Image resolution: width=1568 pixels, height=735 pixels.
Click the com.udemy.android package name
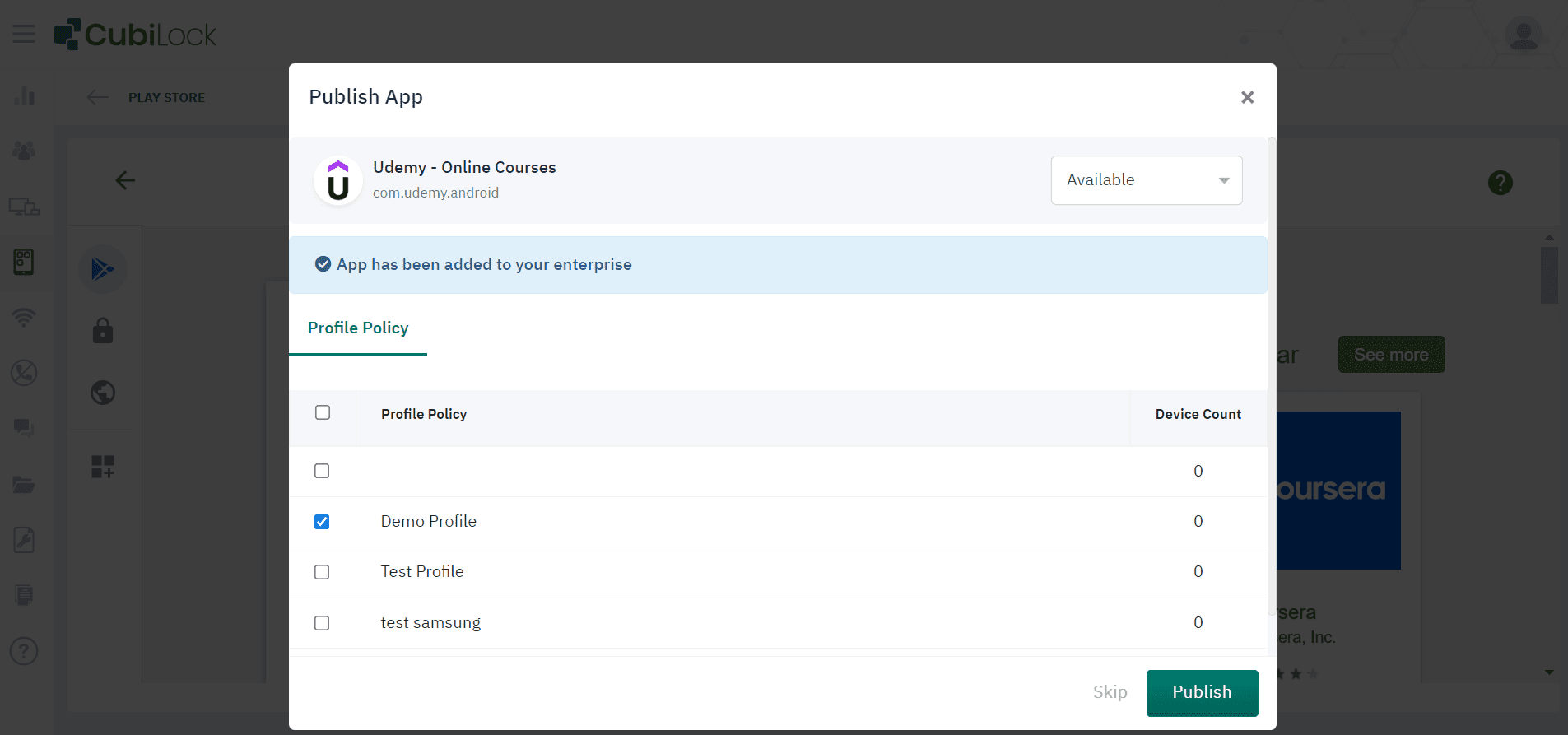[x=435, y=193]
